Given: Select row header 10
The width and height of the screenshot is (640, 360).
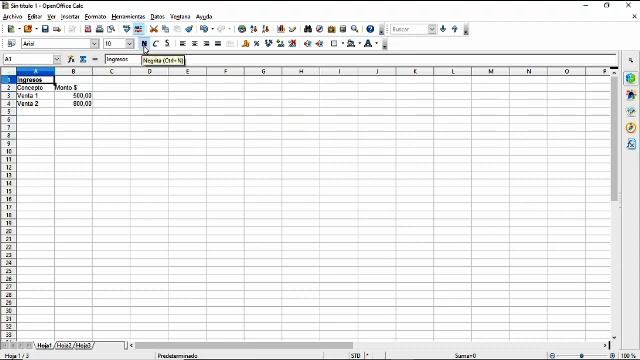Looking at the screenshot, I should 8,151.
